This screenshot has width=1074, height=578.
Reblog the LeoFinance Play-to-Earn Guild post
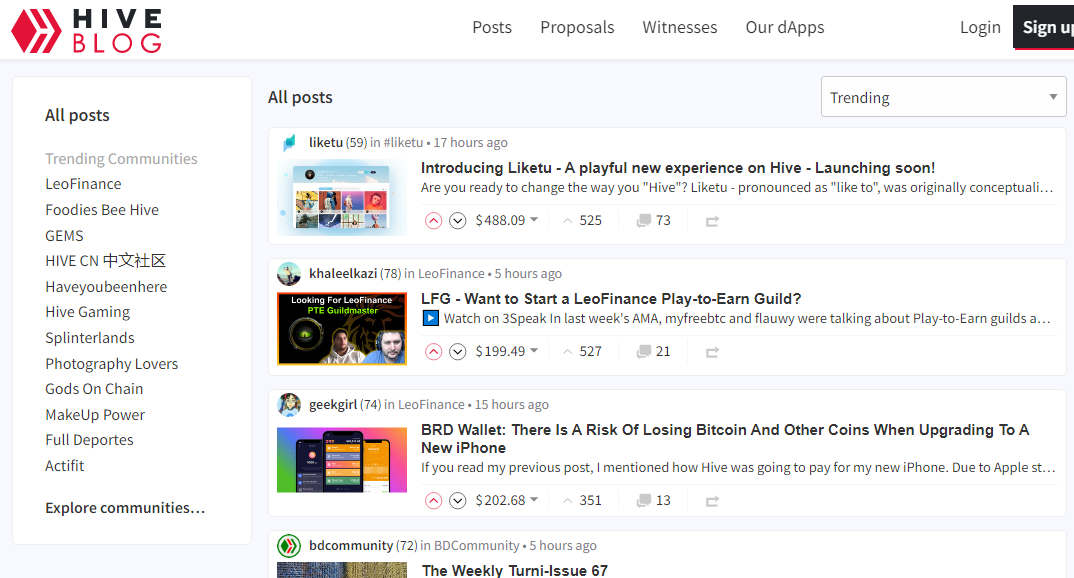(x=712, y=352)
